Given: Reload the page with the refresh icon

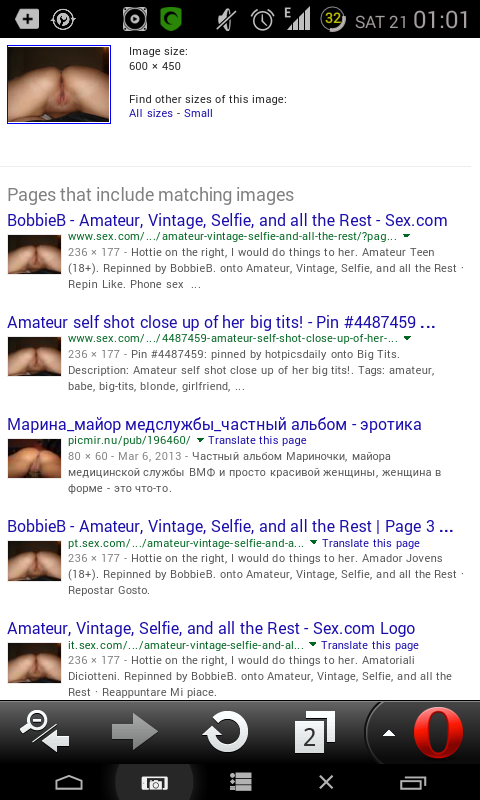Looking at the screenshot, I should click(225, 733).
